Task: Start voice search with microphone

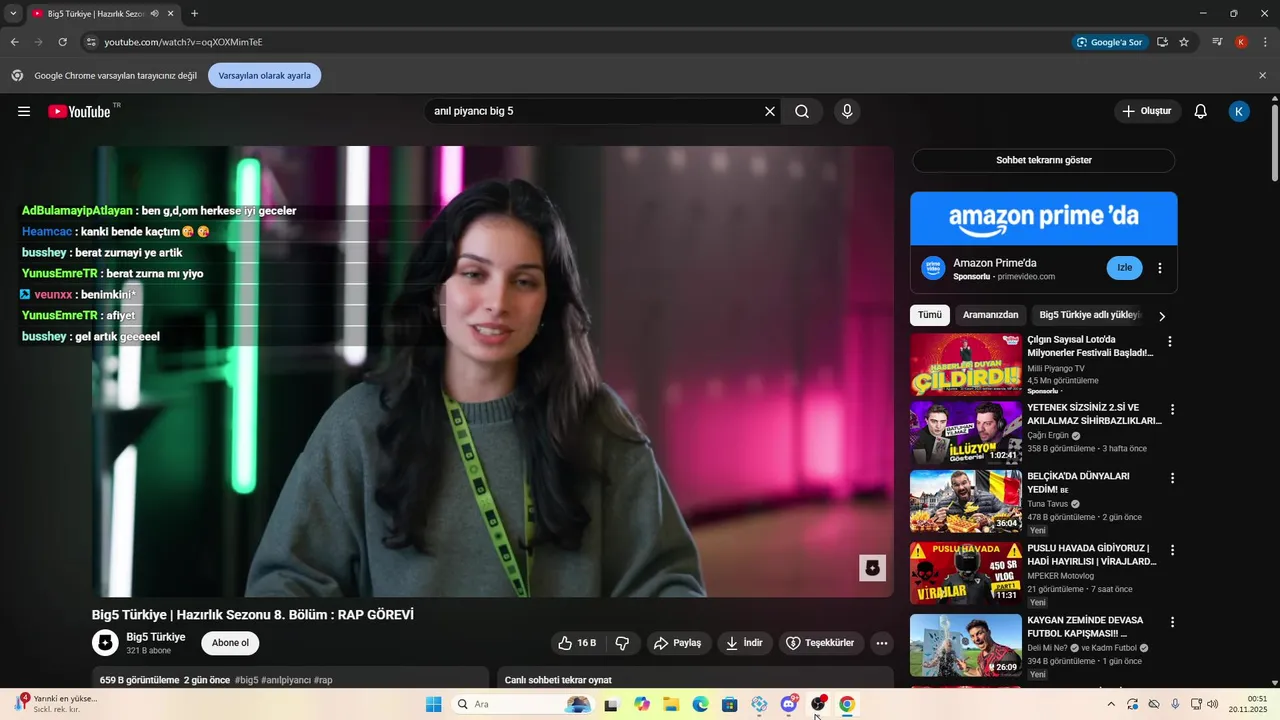Action: [847, 111]
